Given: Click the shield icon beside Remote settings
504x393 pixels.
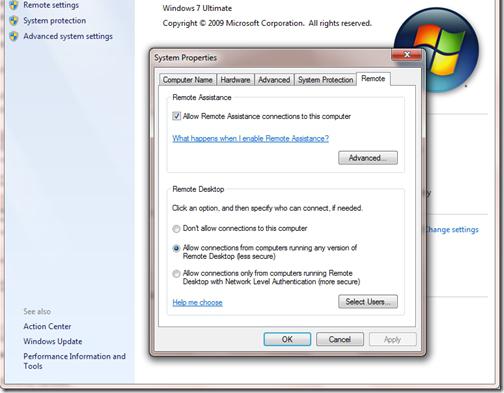Looking at the screenshot, I should point(14,5).
